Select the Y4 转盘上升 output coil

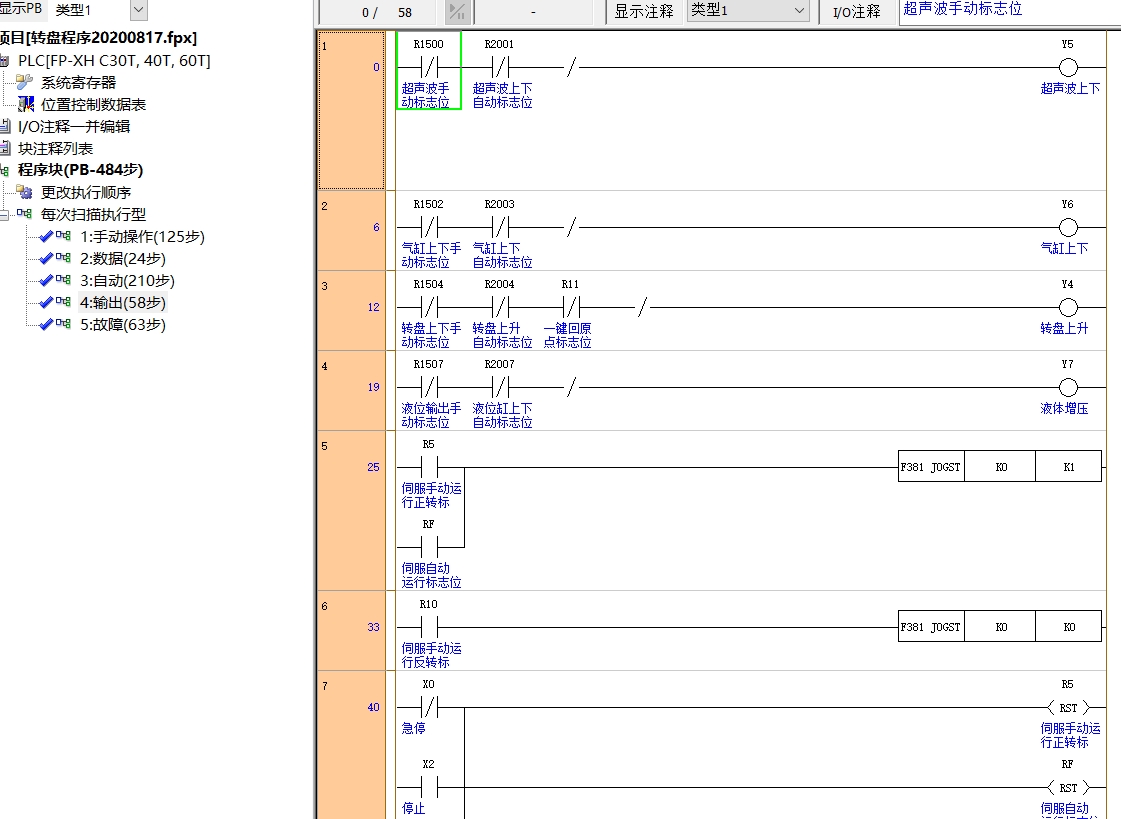tap(1068, 308)
